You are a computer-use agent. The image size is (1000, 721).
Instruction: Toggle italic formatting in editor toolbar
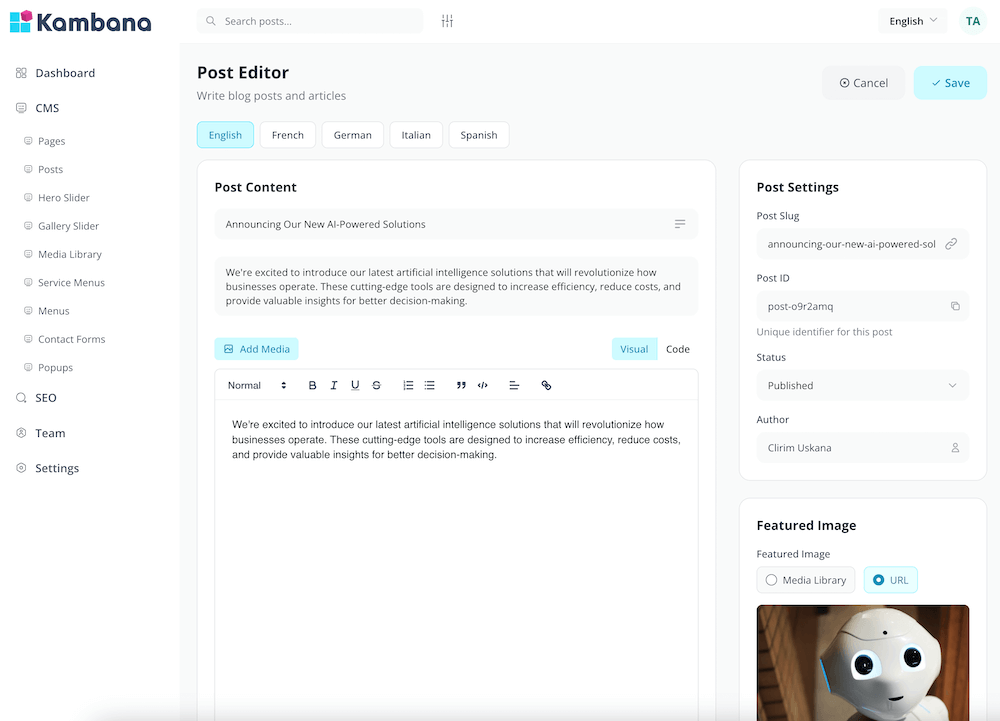(334, 385)
